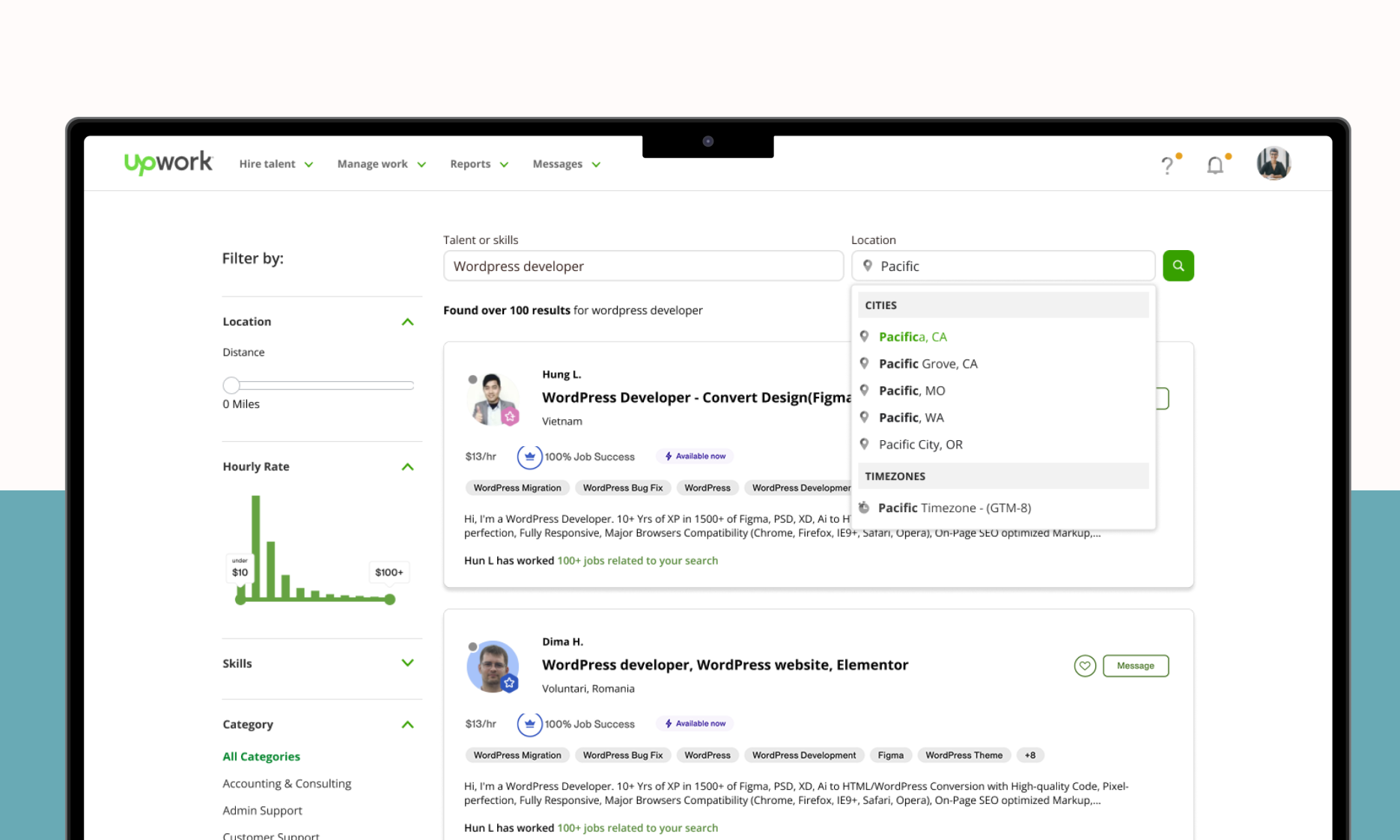This screenshot has width=1400, height=840.
Task: Save Dima H. with heart icon
Action: pyautogui.click(x=1084, y=666)
